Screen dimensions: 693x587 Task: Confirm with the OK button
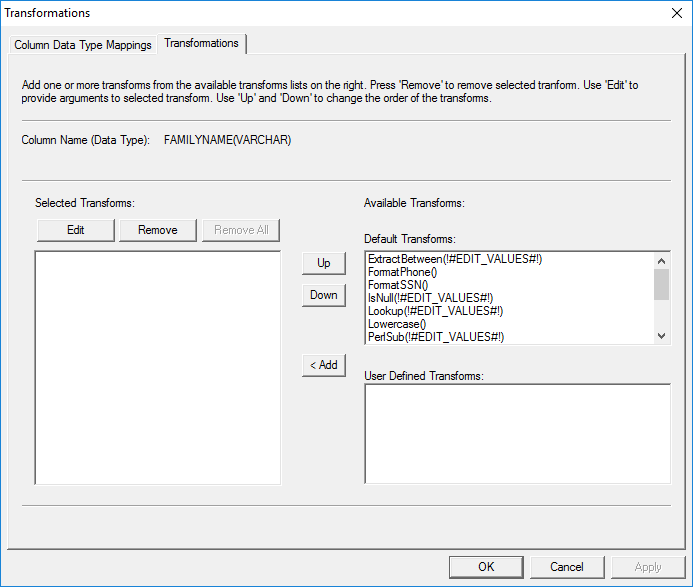486,567
